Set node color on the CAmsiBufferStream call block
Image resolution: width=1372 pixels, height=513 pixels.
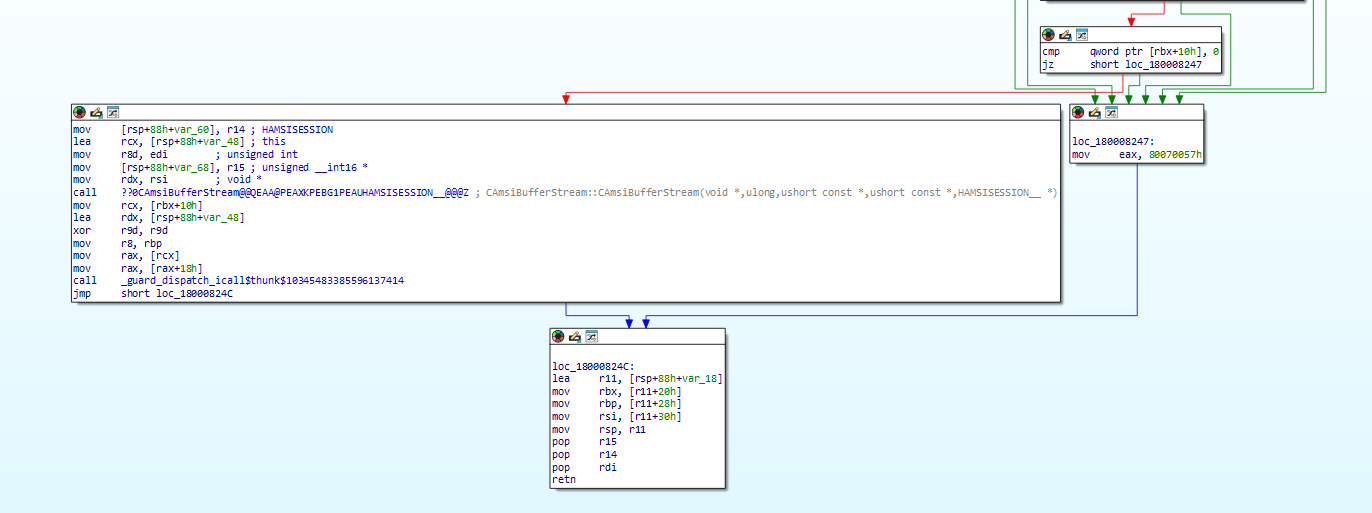pos(79,112)
